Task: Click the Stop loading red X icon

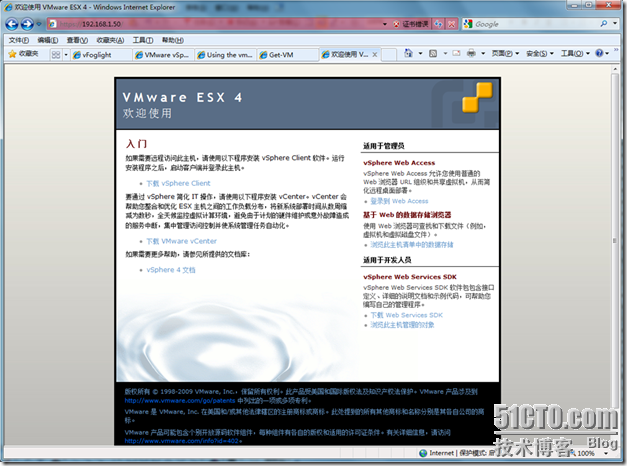Action: 451,24
